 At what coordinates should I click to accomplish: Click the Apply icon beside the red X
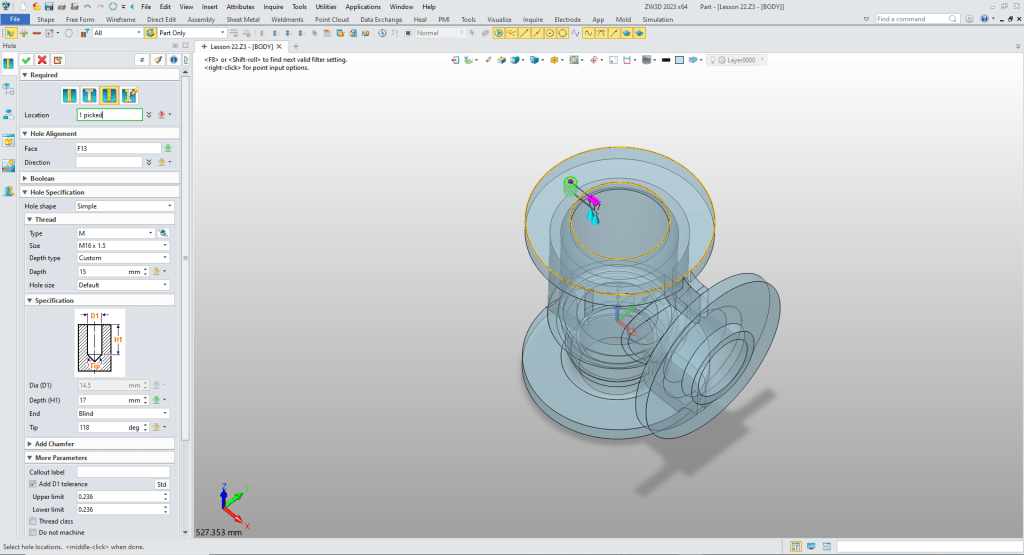(57, 60)
